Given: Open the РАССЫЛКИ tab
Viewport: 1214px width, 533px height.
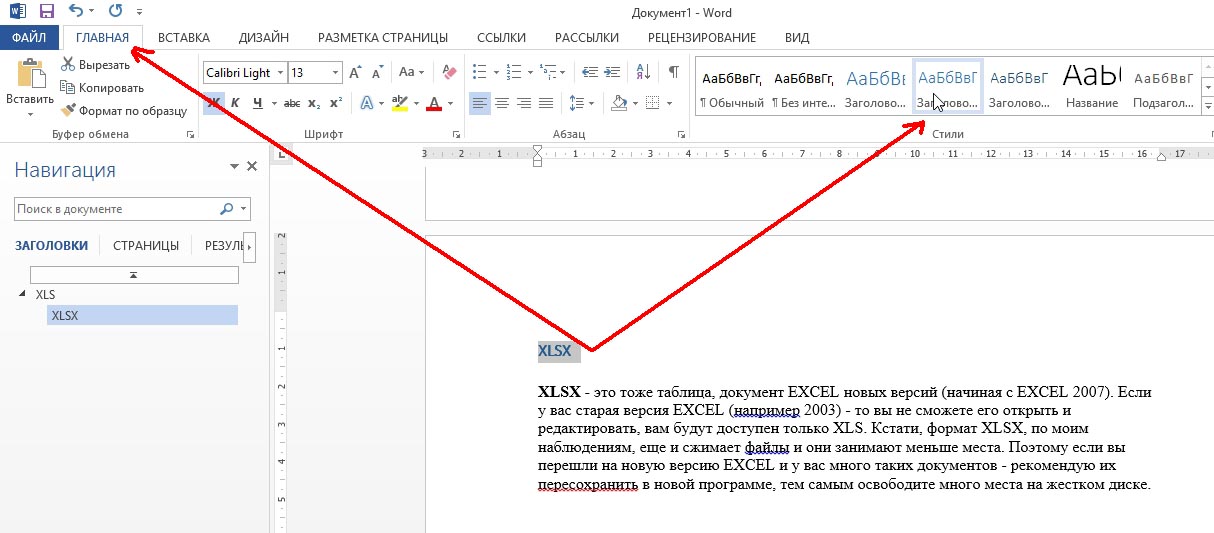Looking at the screenshot, I should (x=587, y=38).
